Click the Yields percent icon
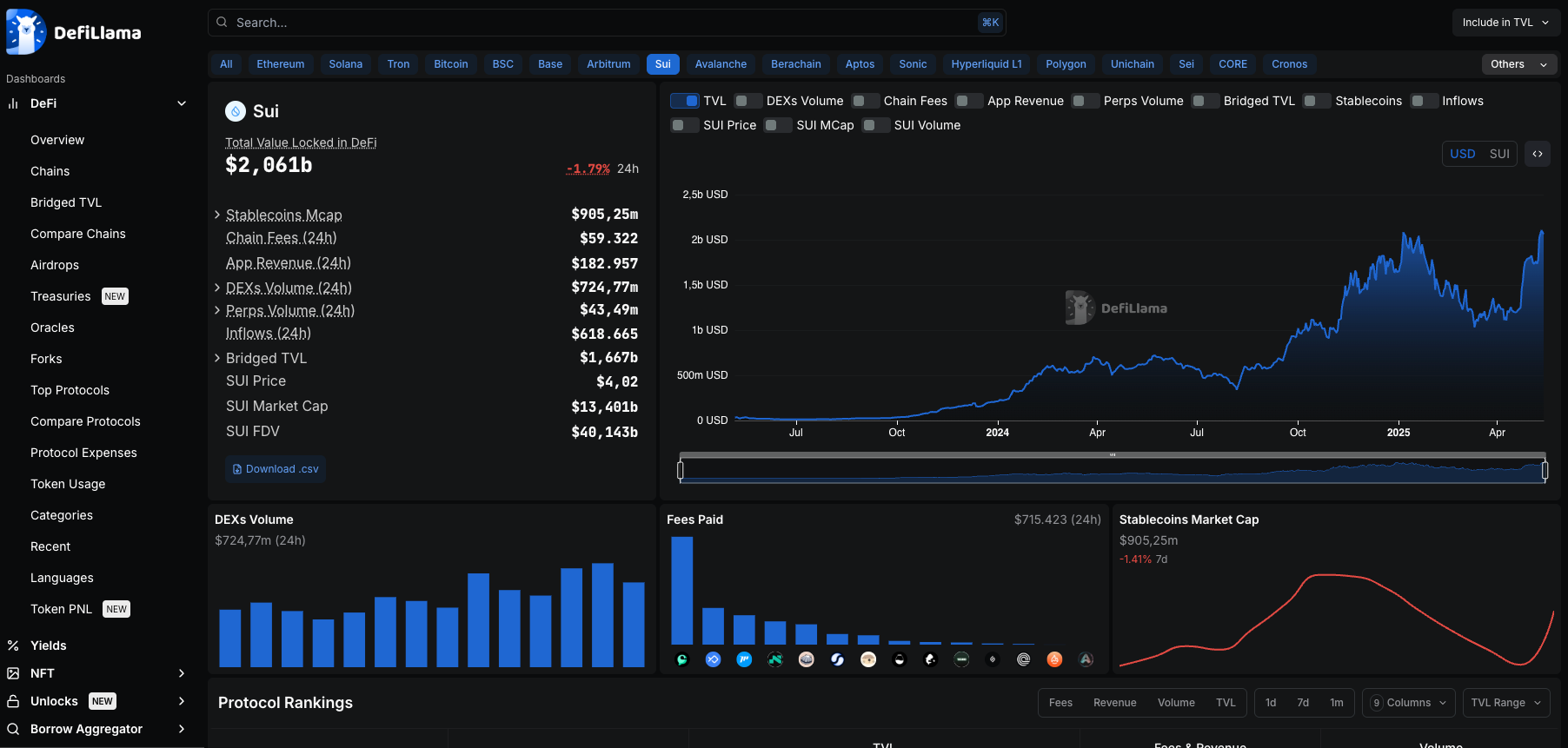 (13, 645)
